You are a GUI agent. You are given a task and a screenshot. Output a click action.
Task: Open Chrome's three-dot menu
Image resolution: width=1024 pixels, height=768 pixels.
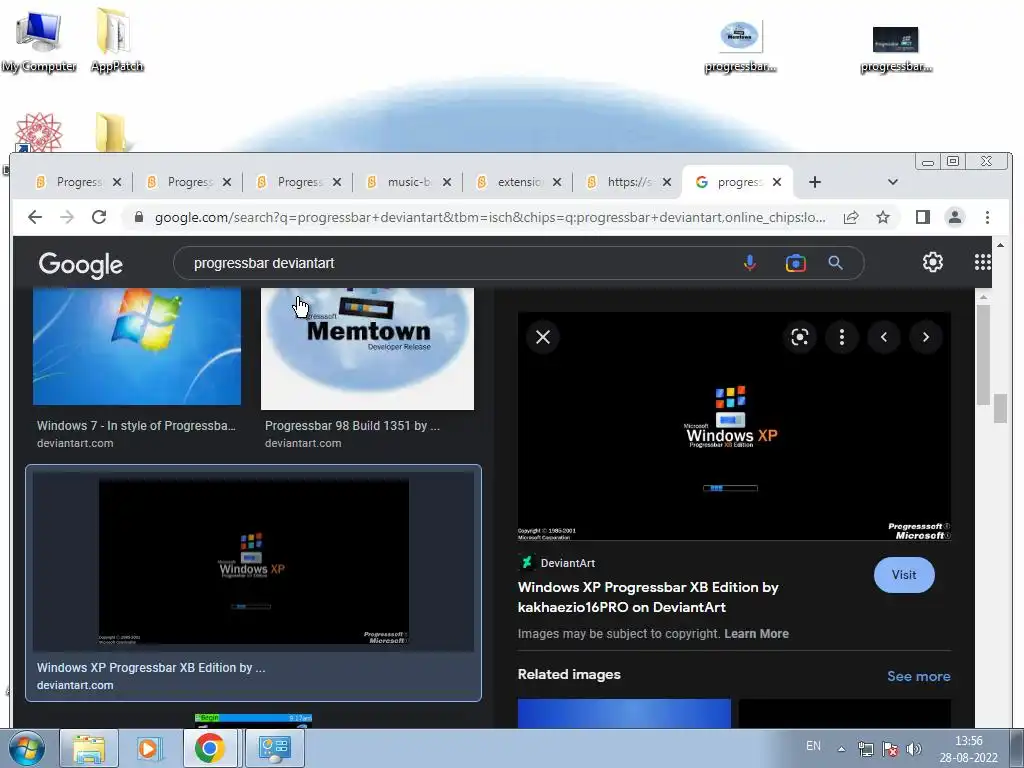(987, 217)
